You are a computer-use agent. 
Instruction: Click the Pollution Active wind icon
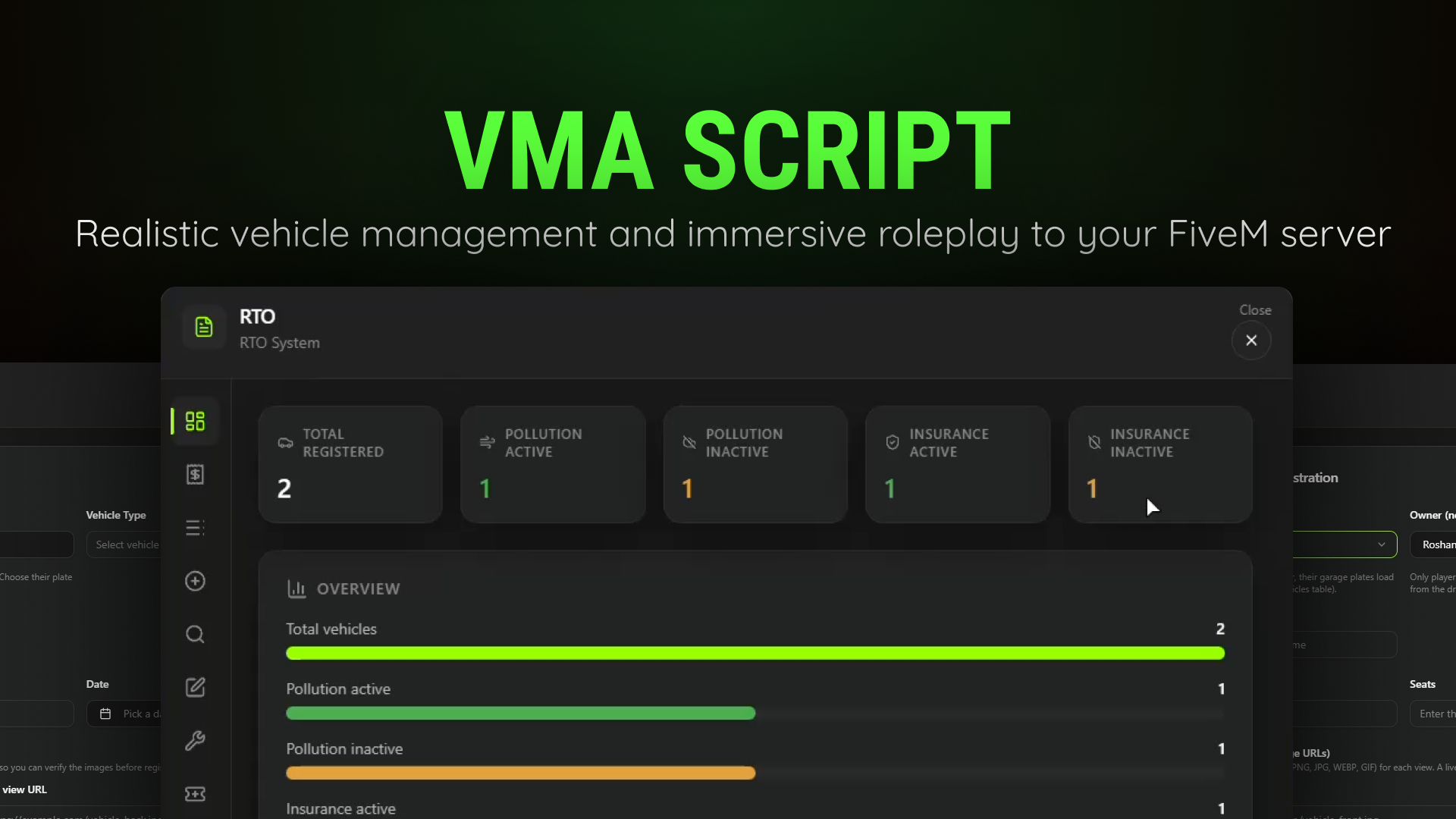(487, 442)
